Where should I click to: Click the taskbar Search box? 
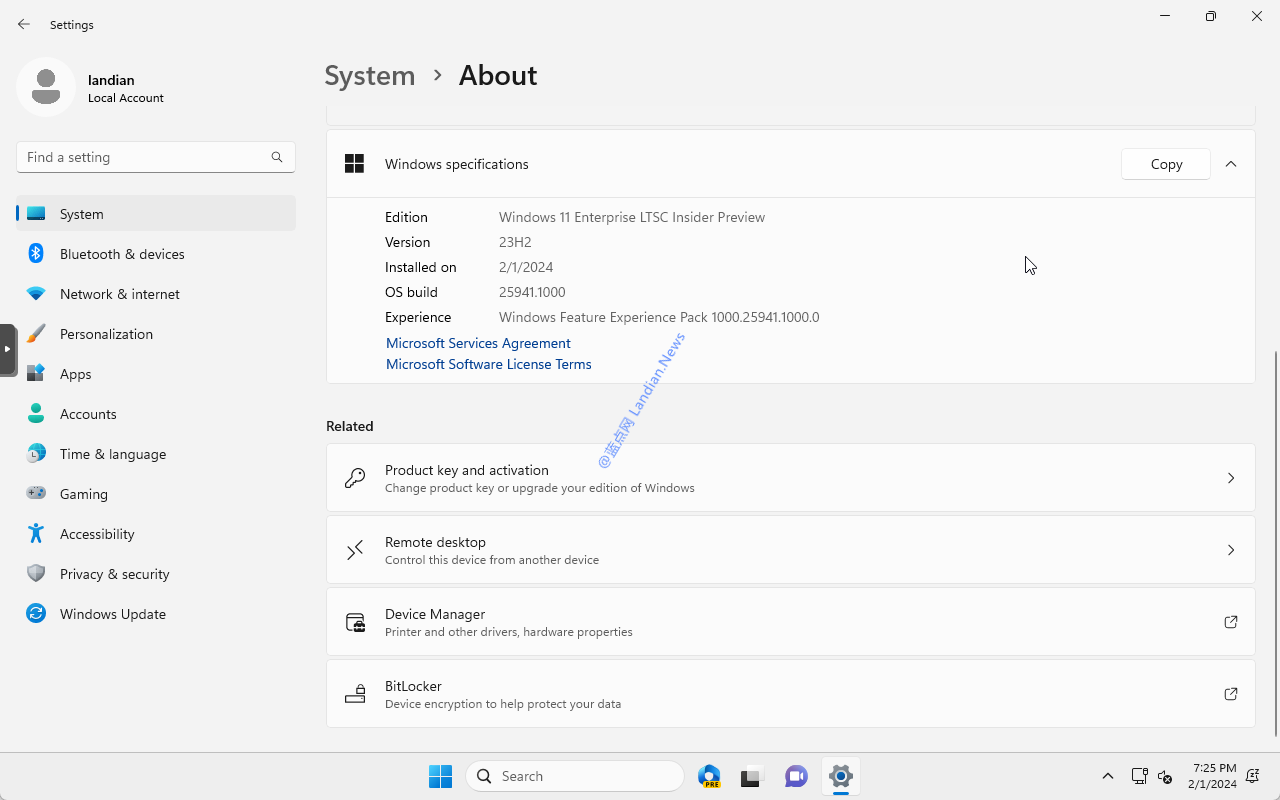(575, 776)
